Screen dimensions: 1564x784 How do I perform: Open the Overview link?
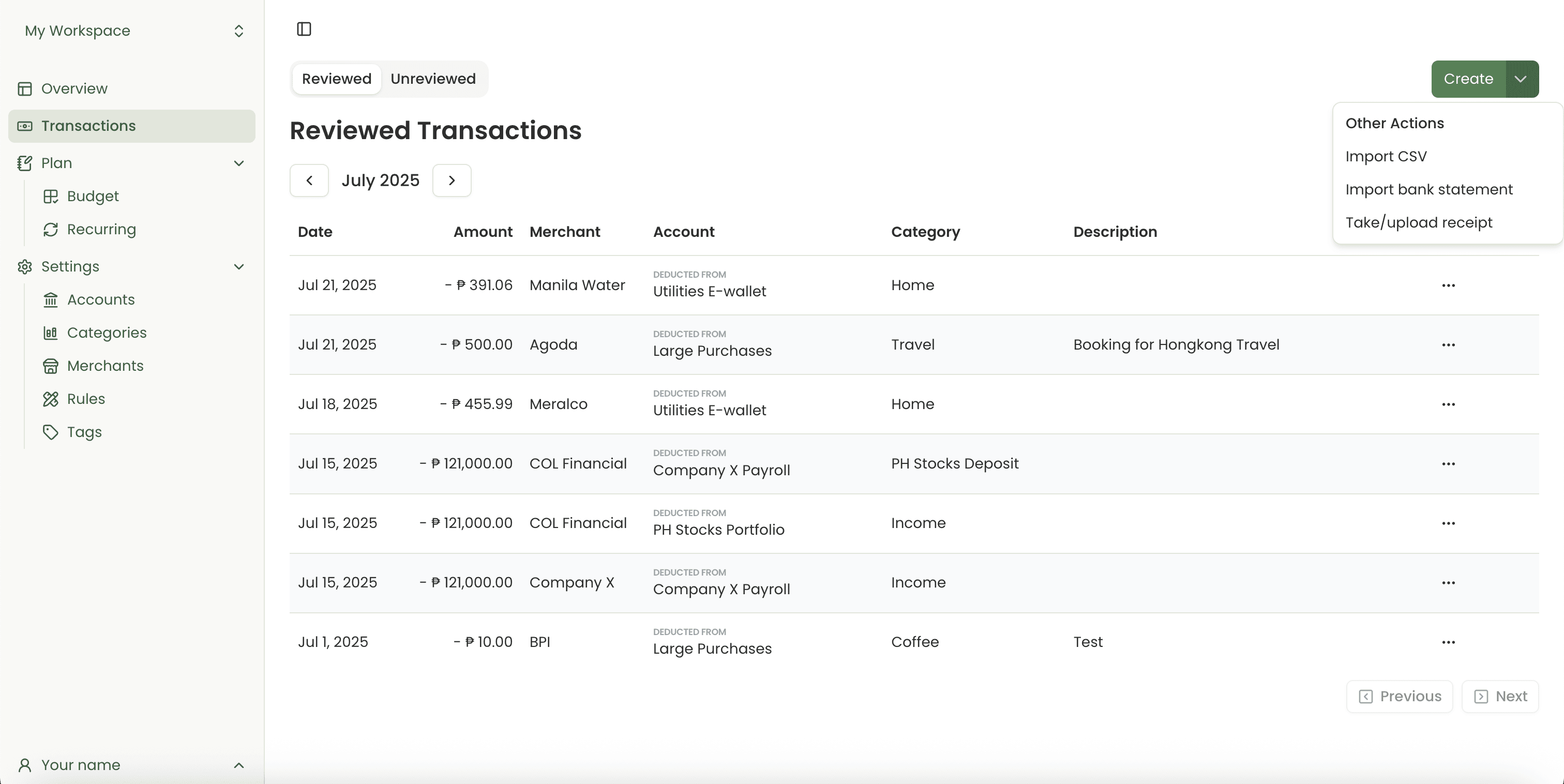pyautogui.click(x=74, y=88)
